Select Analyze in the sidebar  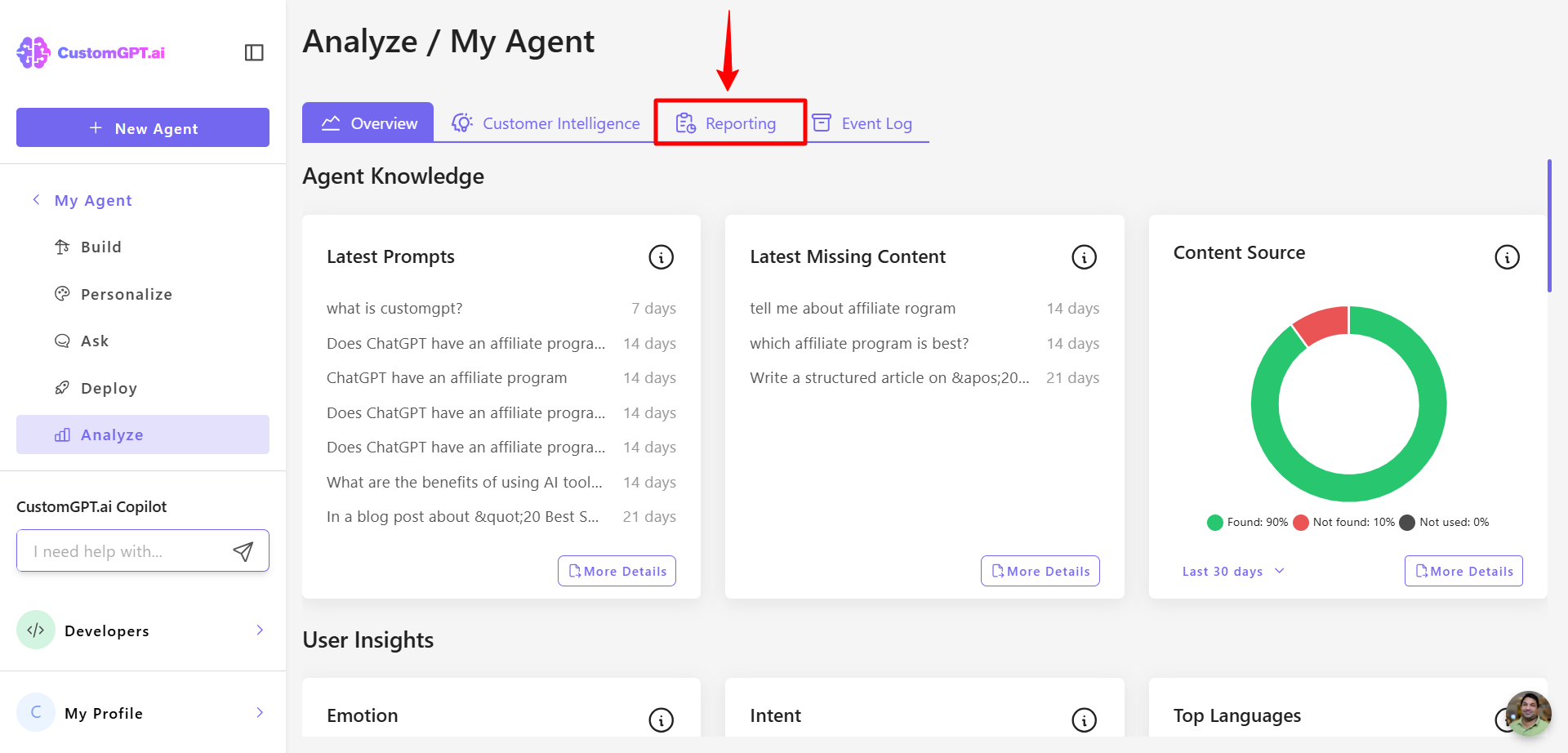point(143,434)
